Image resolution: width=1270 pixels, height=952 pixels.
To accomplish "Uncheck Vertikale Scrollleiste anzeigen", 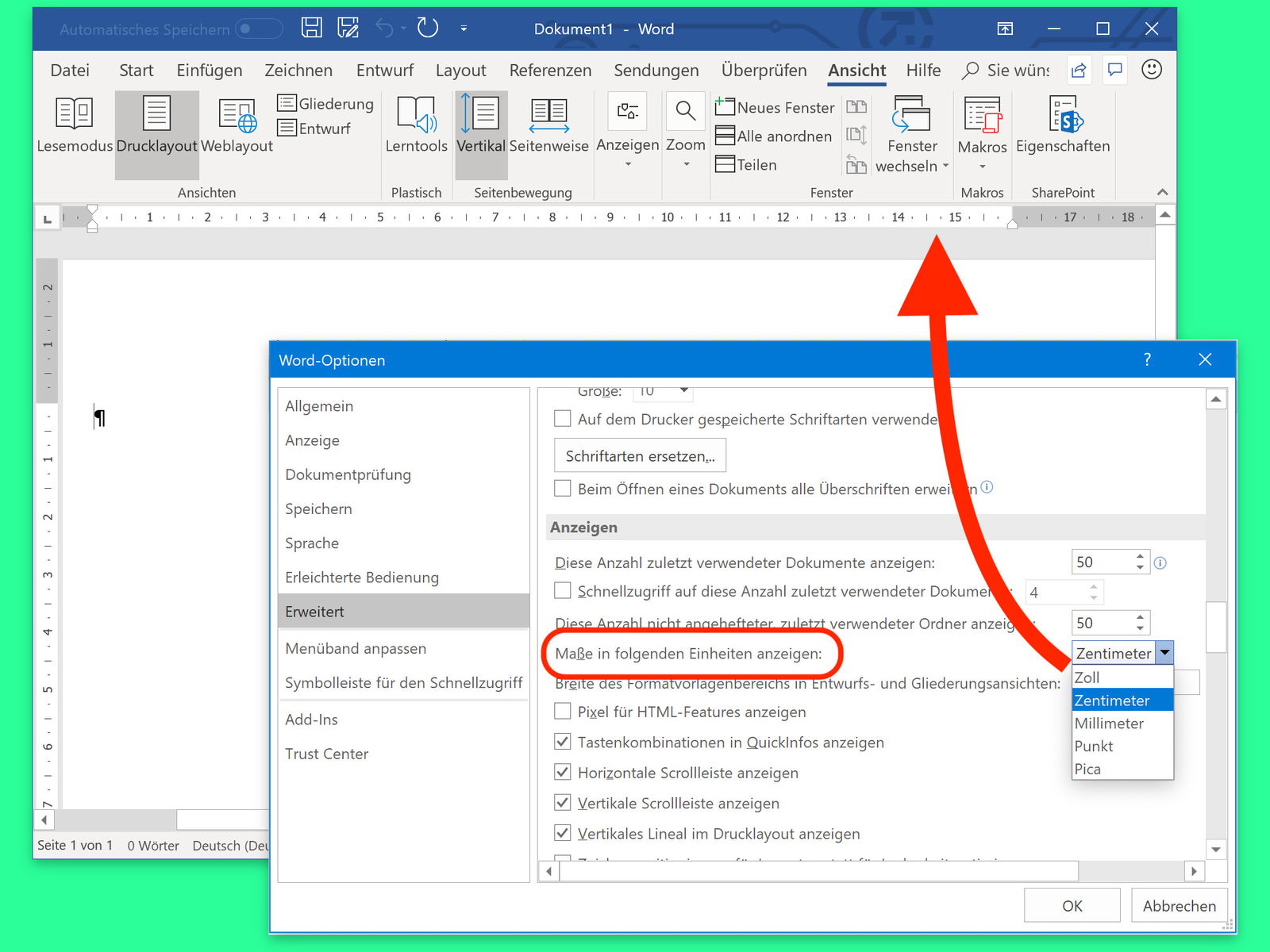I will [x=563, y=802].
